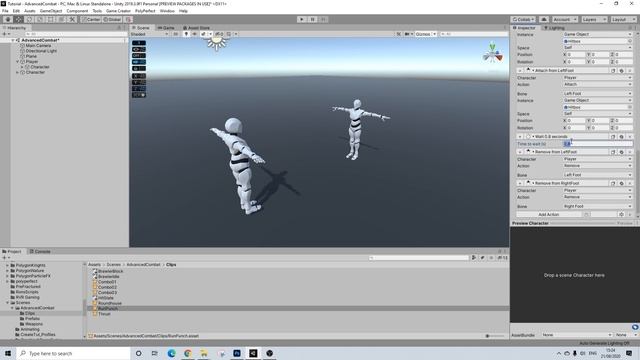The width and height of the screenshot is (640, 360).
Task: Toggle Center pivot mode
Action: point(91,19)
